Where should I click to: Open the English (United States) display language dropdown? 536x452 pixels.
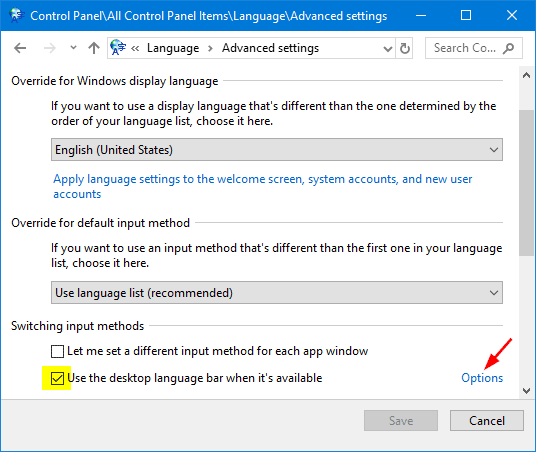(277, 149)
